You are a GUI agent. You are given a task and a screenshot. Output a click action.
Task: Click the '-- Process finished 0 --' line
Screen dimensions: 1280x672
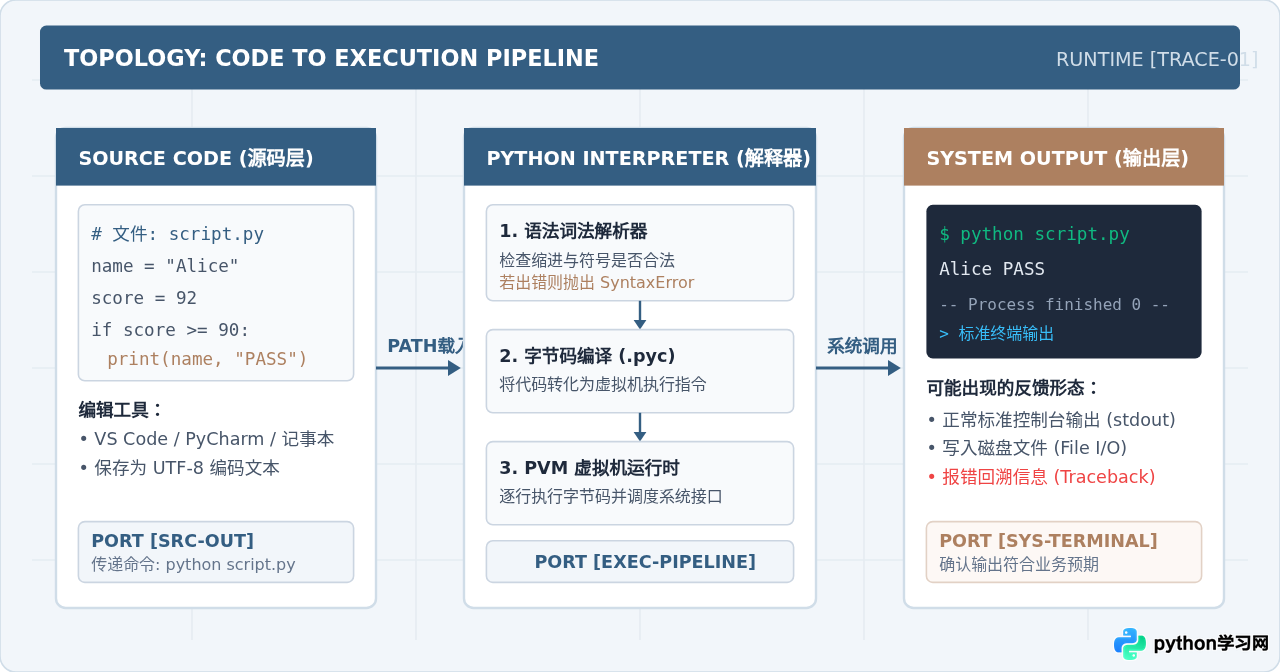1054,304
